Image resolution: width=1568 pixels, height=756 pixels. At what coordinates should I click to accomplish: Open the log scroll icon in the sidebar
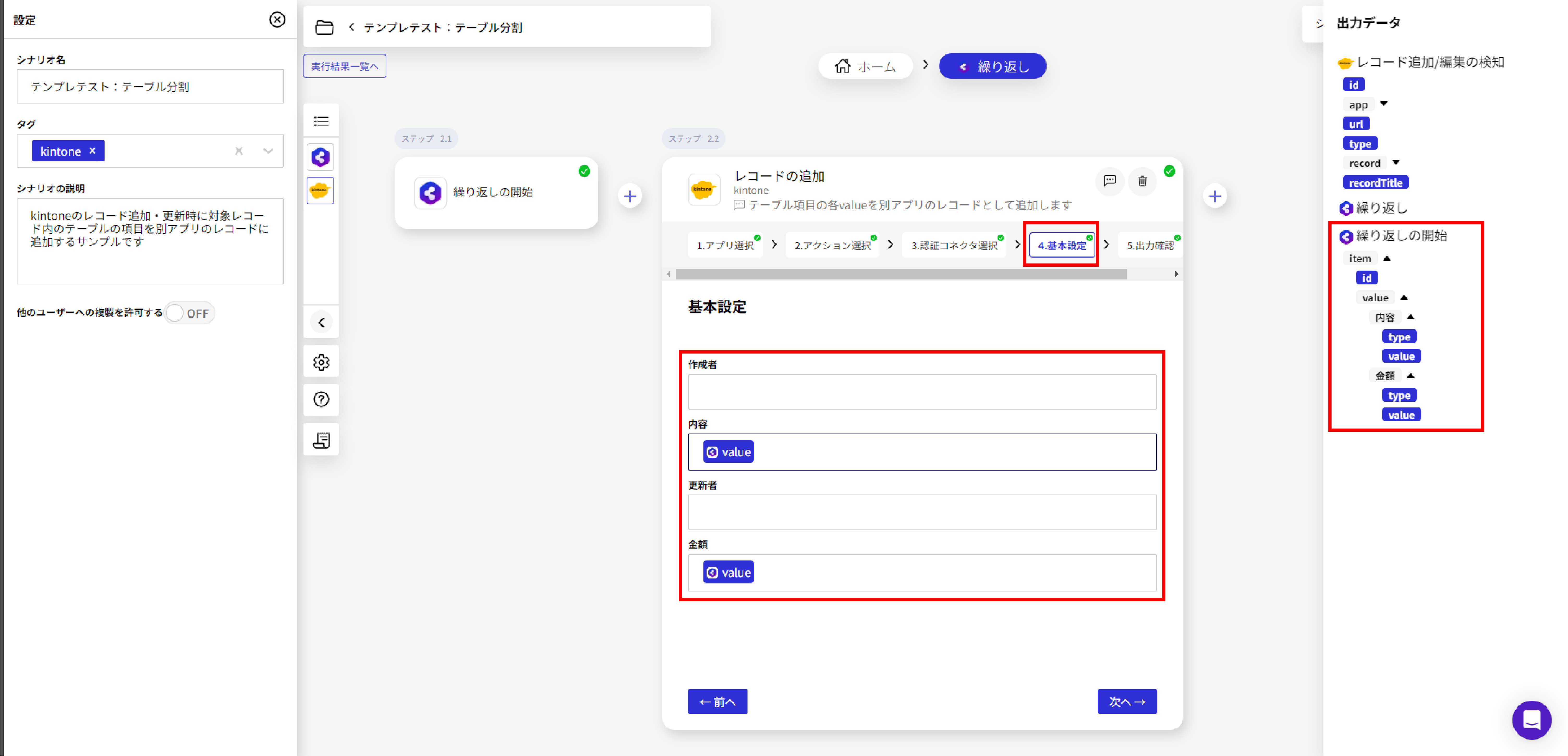(321, 440)
